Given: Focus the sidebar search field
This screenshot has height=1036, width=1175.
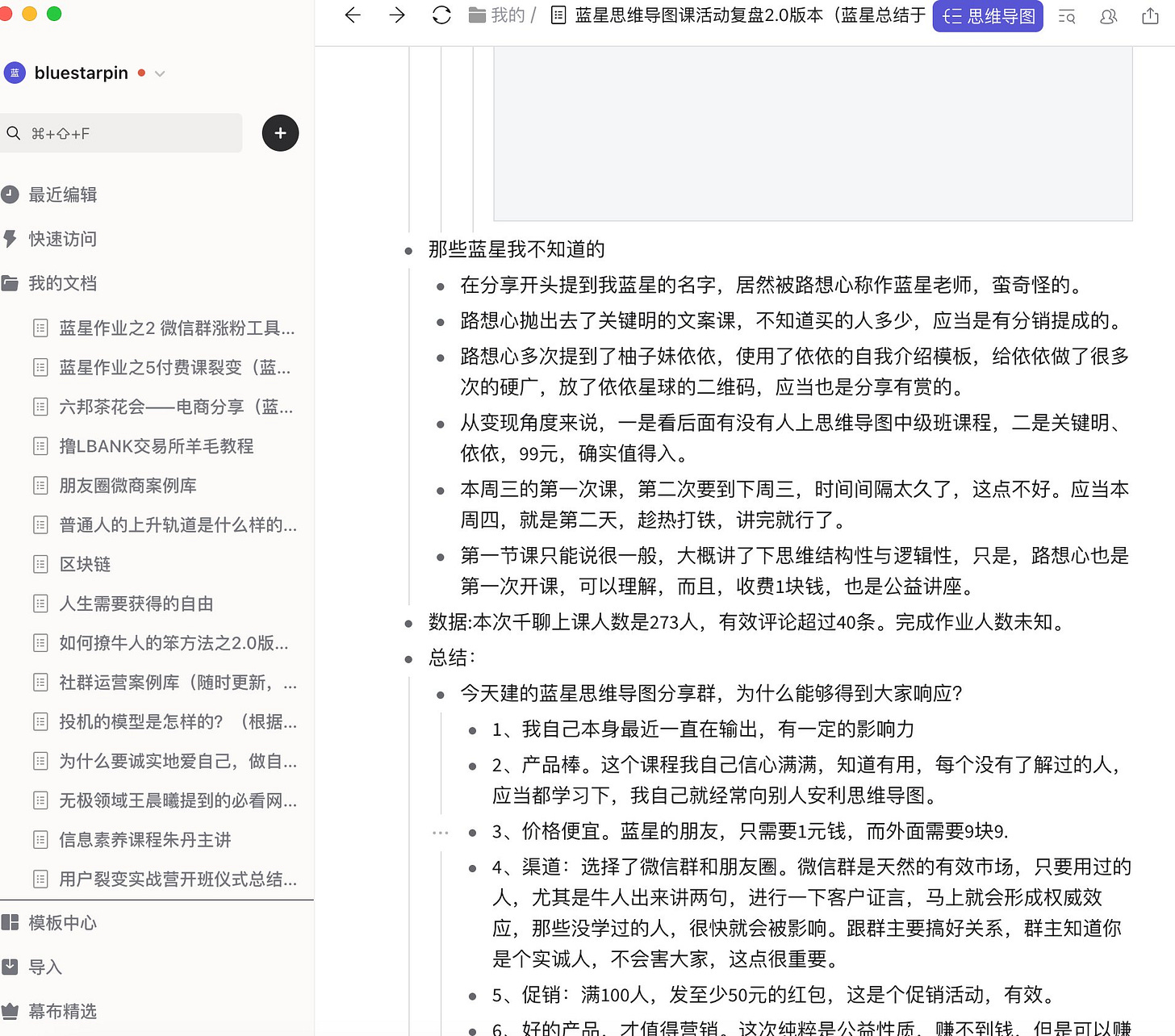Looking at the screenshot, I should (121, 133).
